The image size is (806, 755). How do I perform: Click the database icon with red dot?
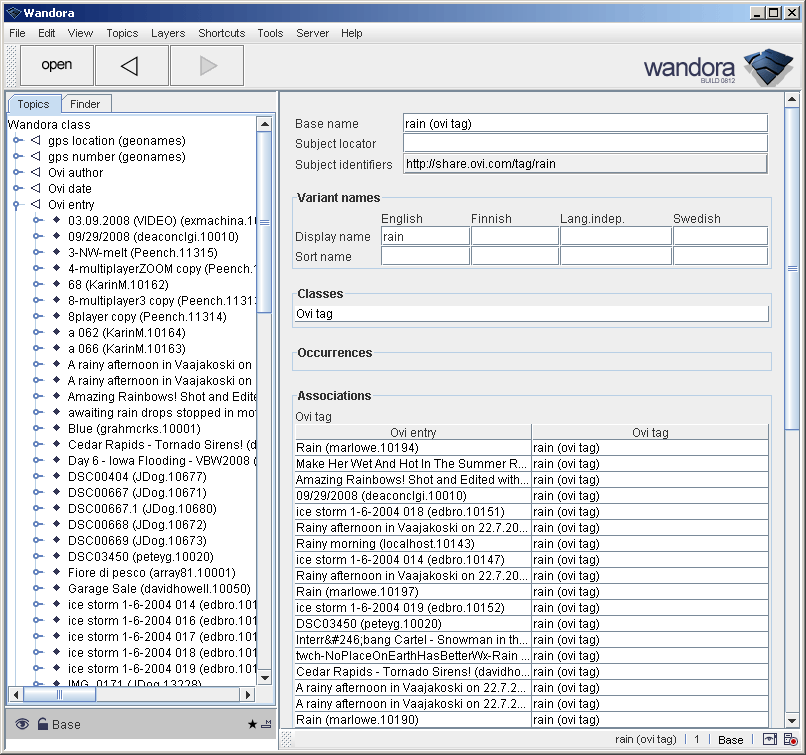[790, 738]
